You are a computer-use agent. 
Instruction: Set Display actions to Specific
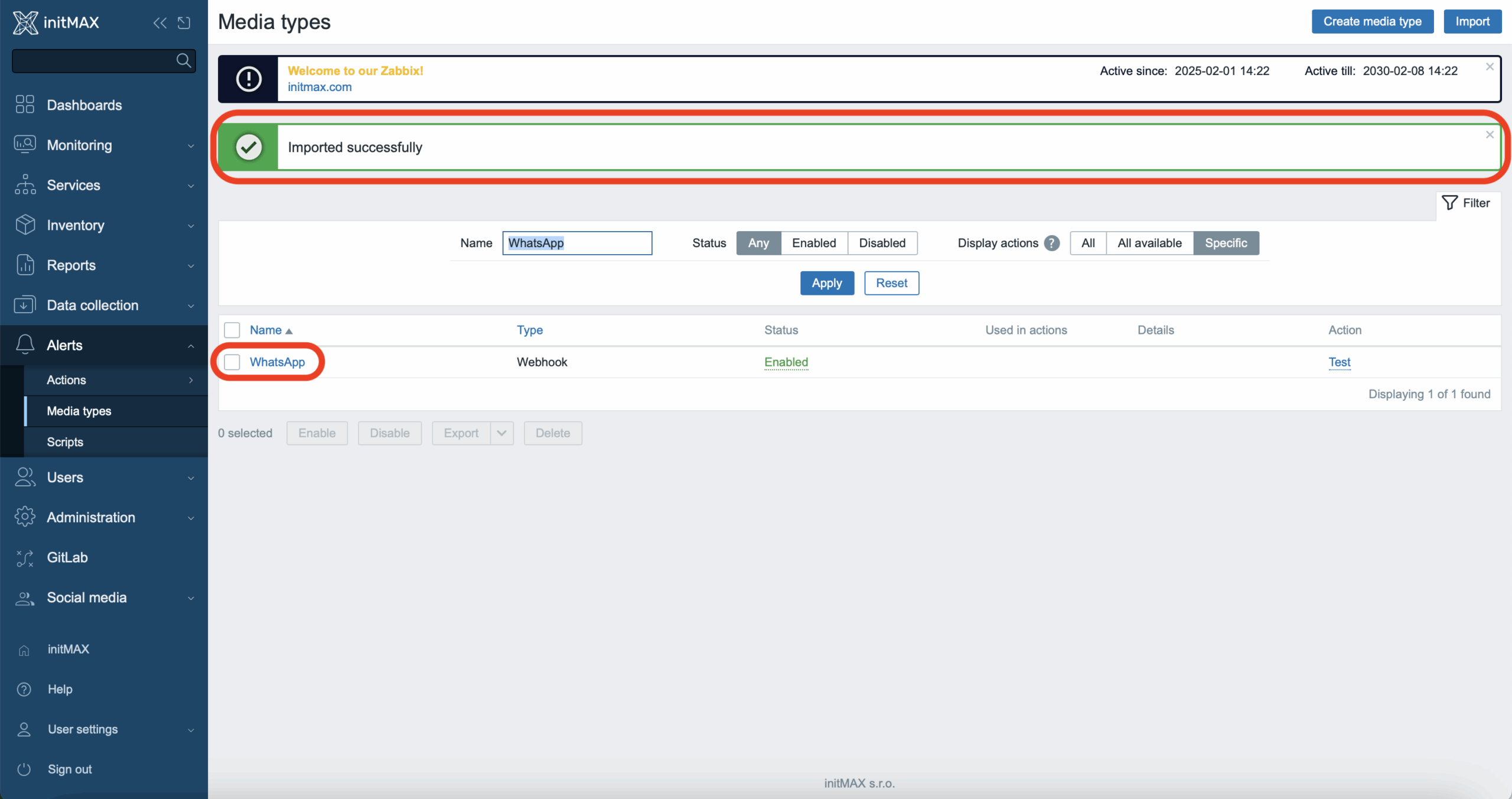(1226, 243)
